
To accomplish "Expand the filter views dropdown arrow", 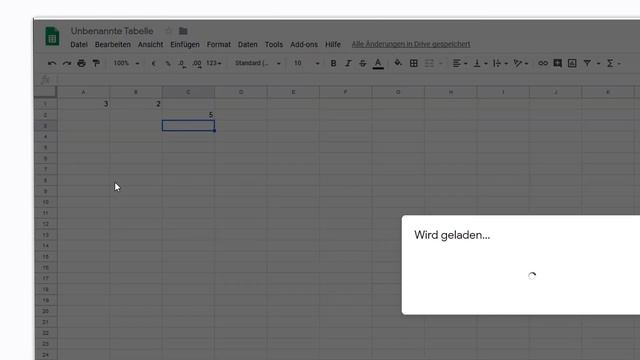I will click(x=598, y=64).
